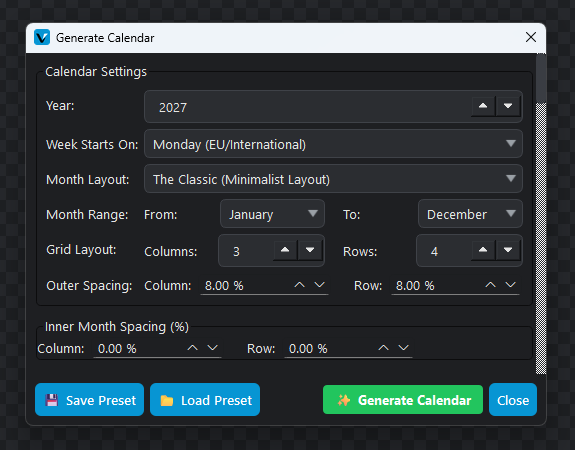The height and width of the screenshot is (450, 575).
Task: Increment the Columns grid value
Action: click(x=285, y=250)
